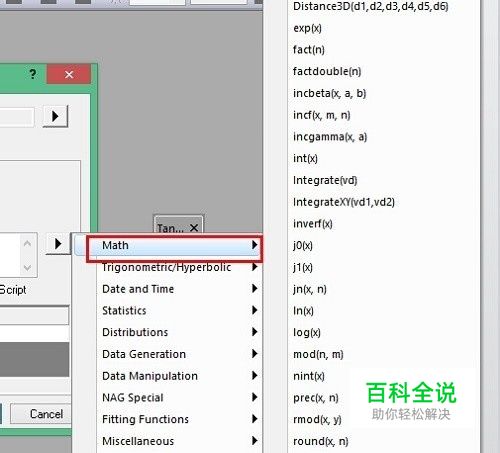Select the round(x, n) function

pyautogui.click(x=321, y=441)
